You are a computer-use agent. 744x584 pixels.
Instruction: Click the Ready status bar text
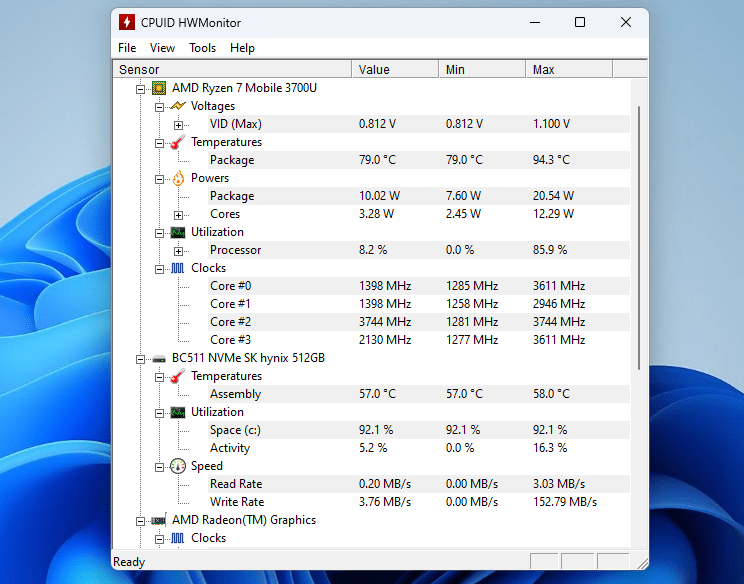point(129,562)
